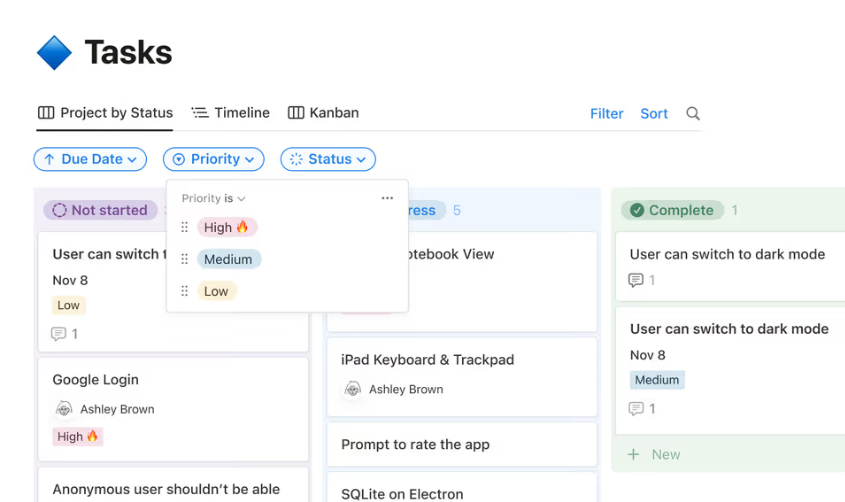845x502 pixels.
Task: Click the Tasks page title
Action: click(x=128, y=53)
